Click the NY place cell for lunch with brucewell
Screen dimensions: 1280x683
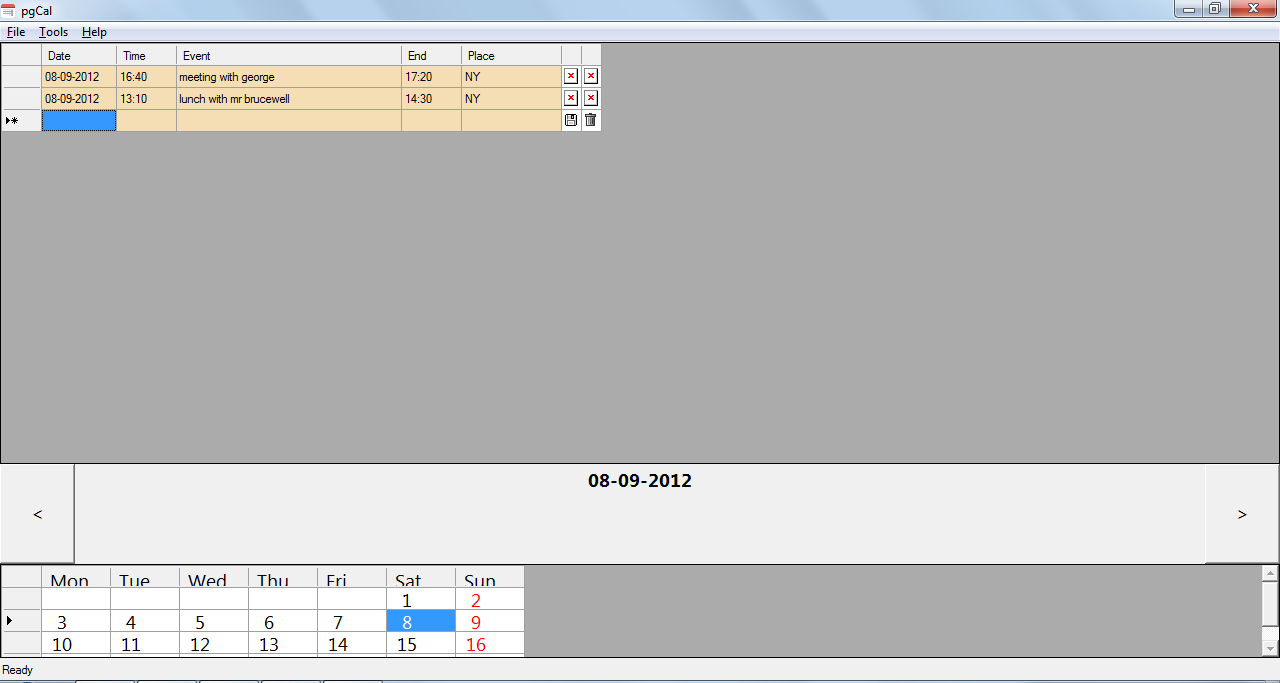[x=512, y=98]
